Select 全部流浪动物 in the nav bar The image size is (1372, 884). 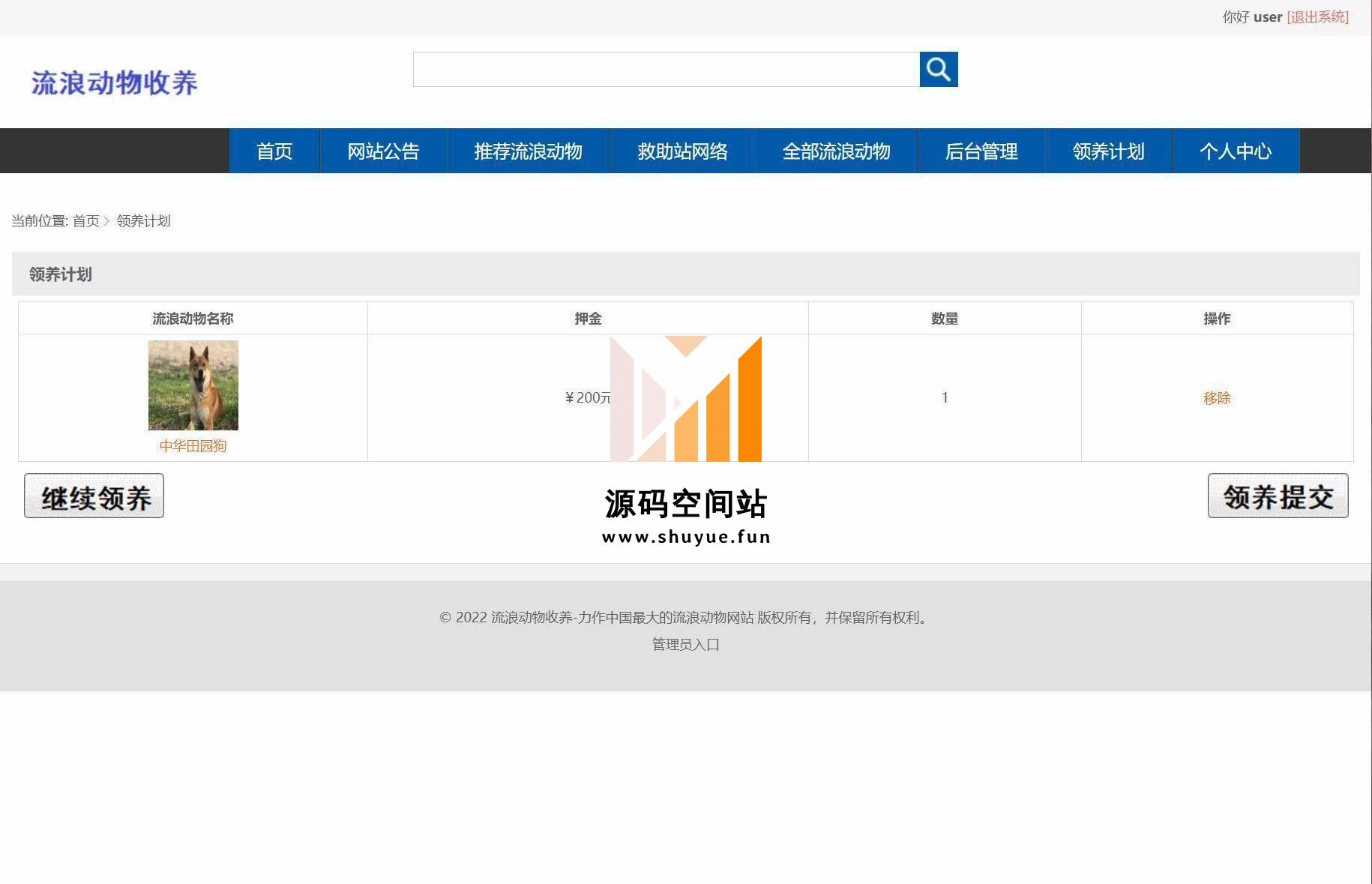pyautogui.click(x=836, y=151)
